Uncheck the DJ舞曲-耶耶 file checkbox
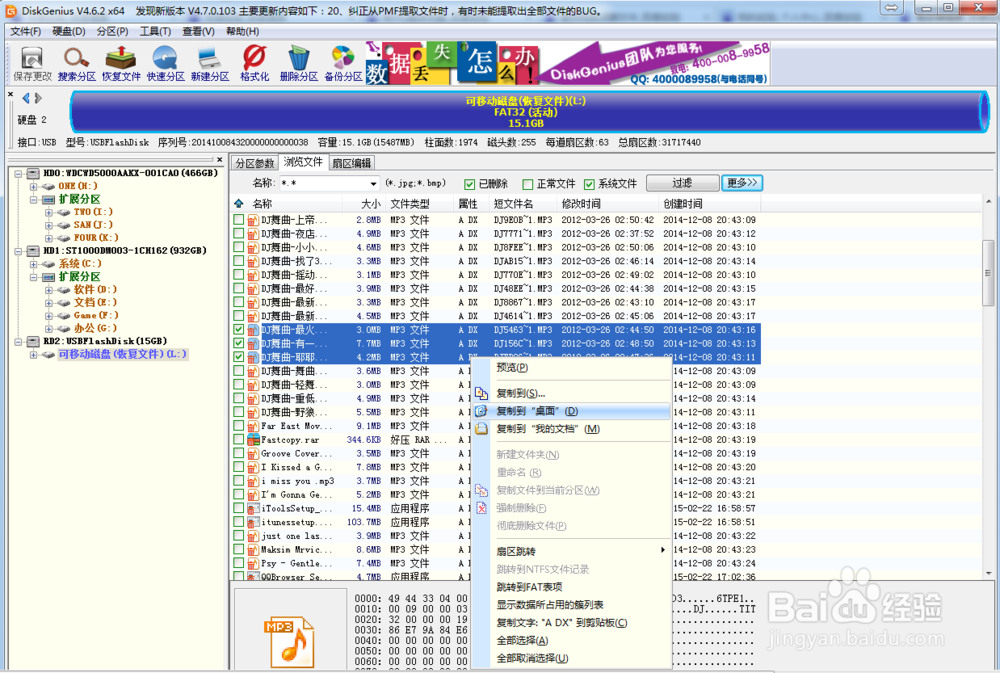Screen dimensions: 1000x673 [239, 357]
